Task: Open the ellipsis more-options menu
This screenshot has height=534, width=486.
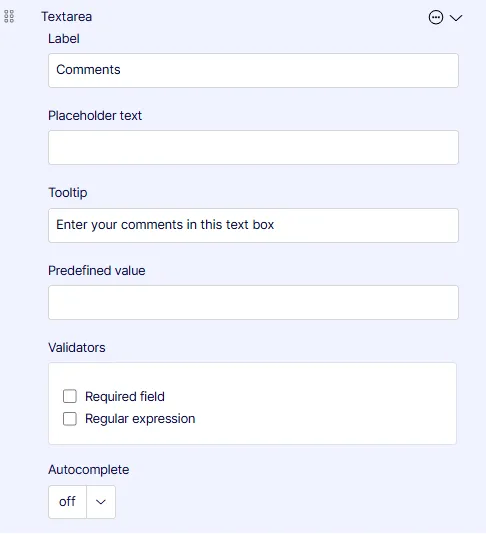Action: (436, 17)
